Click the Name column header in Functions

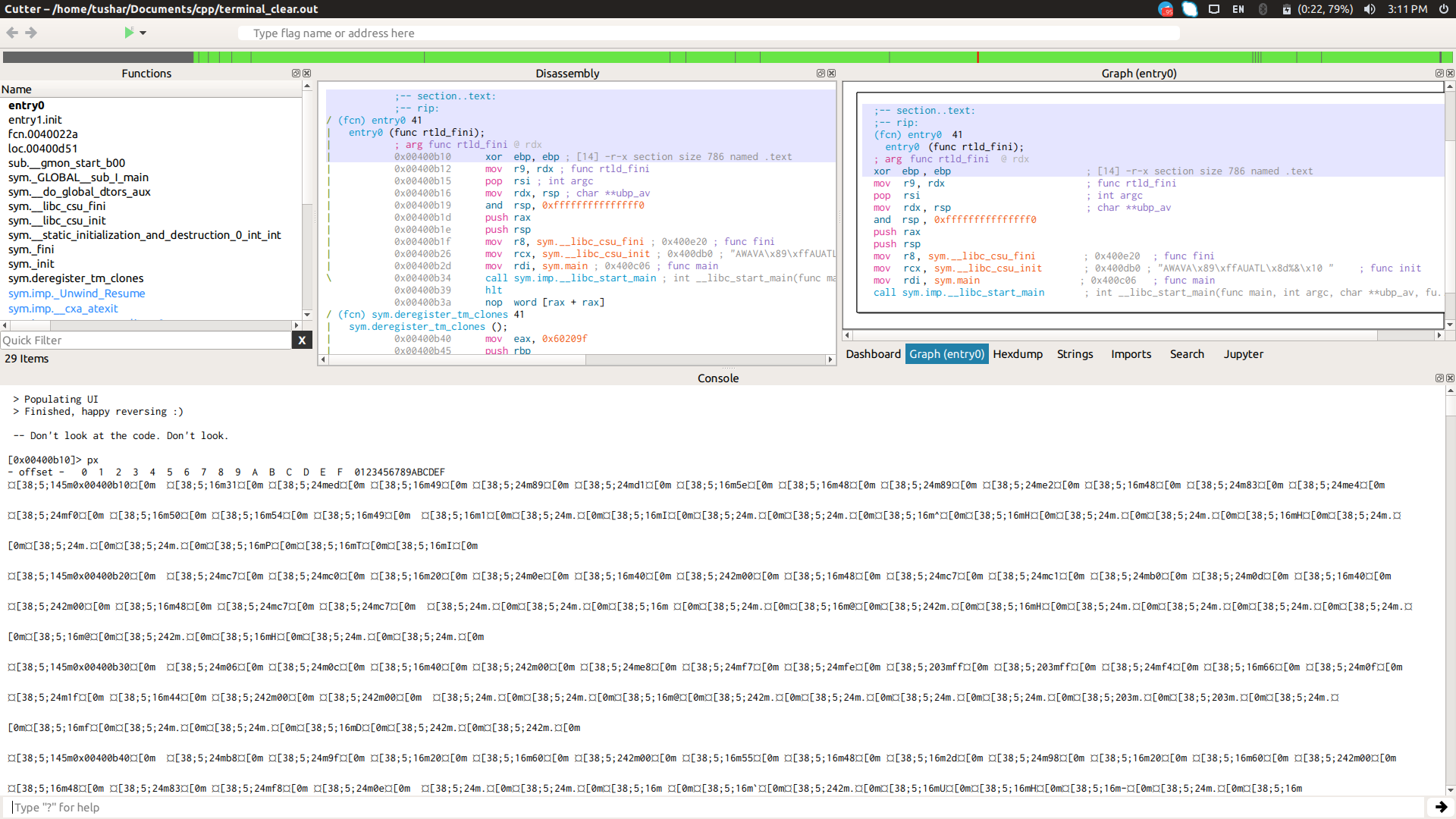point(152,89)
